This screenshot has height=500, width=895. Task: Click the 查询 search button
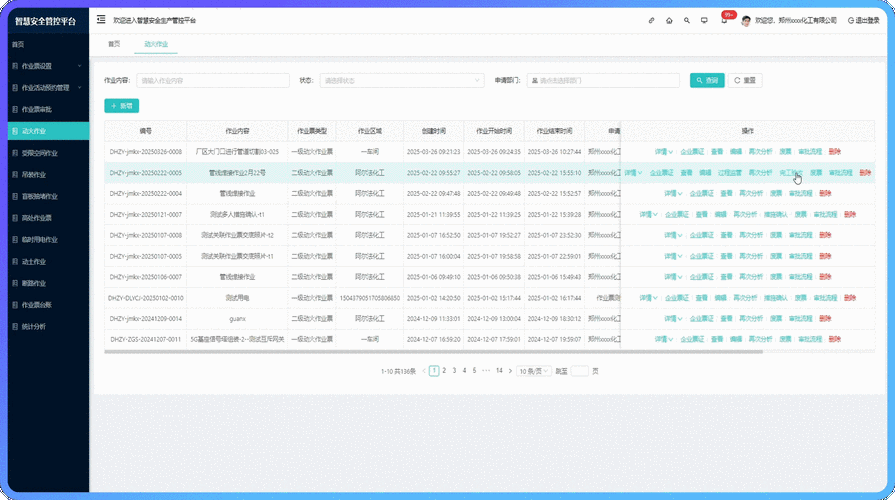[706, 80]
